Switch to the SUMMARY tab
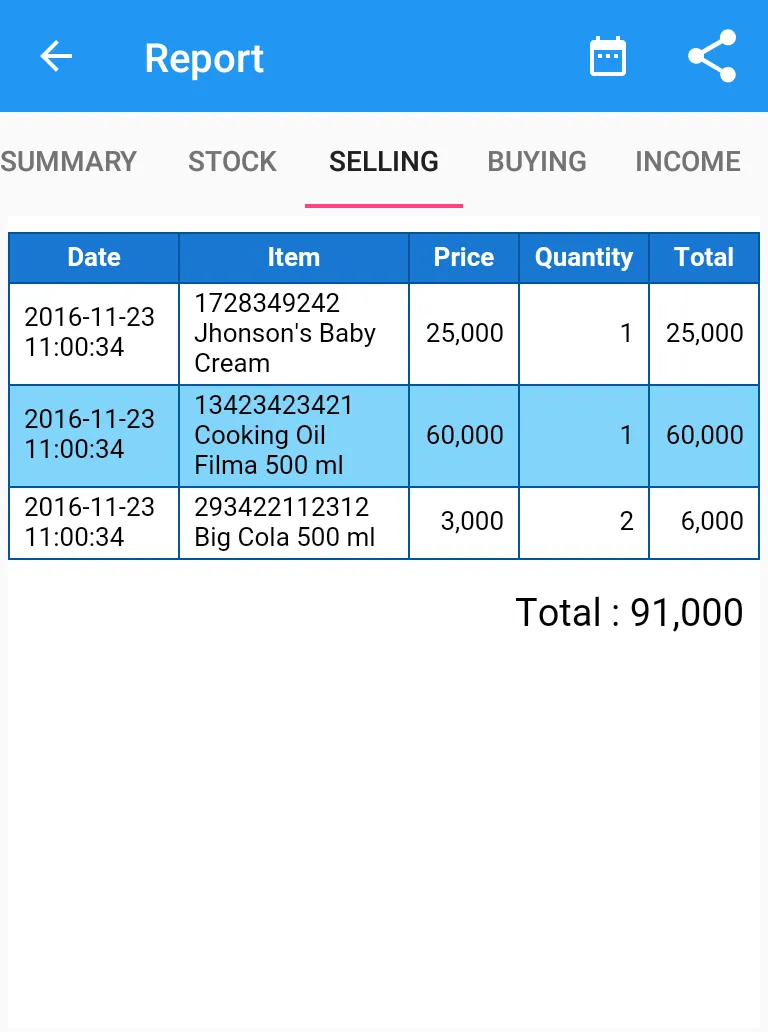This screenshot has width=768, height=1032. pos(68,162)
